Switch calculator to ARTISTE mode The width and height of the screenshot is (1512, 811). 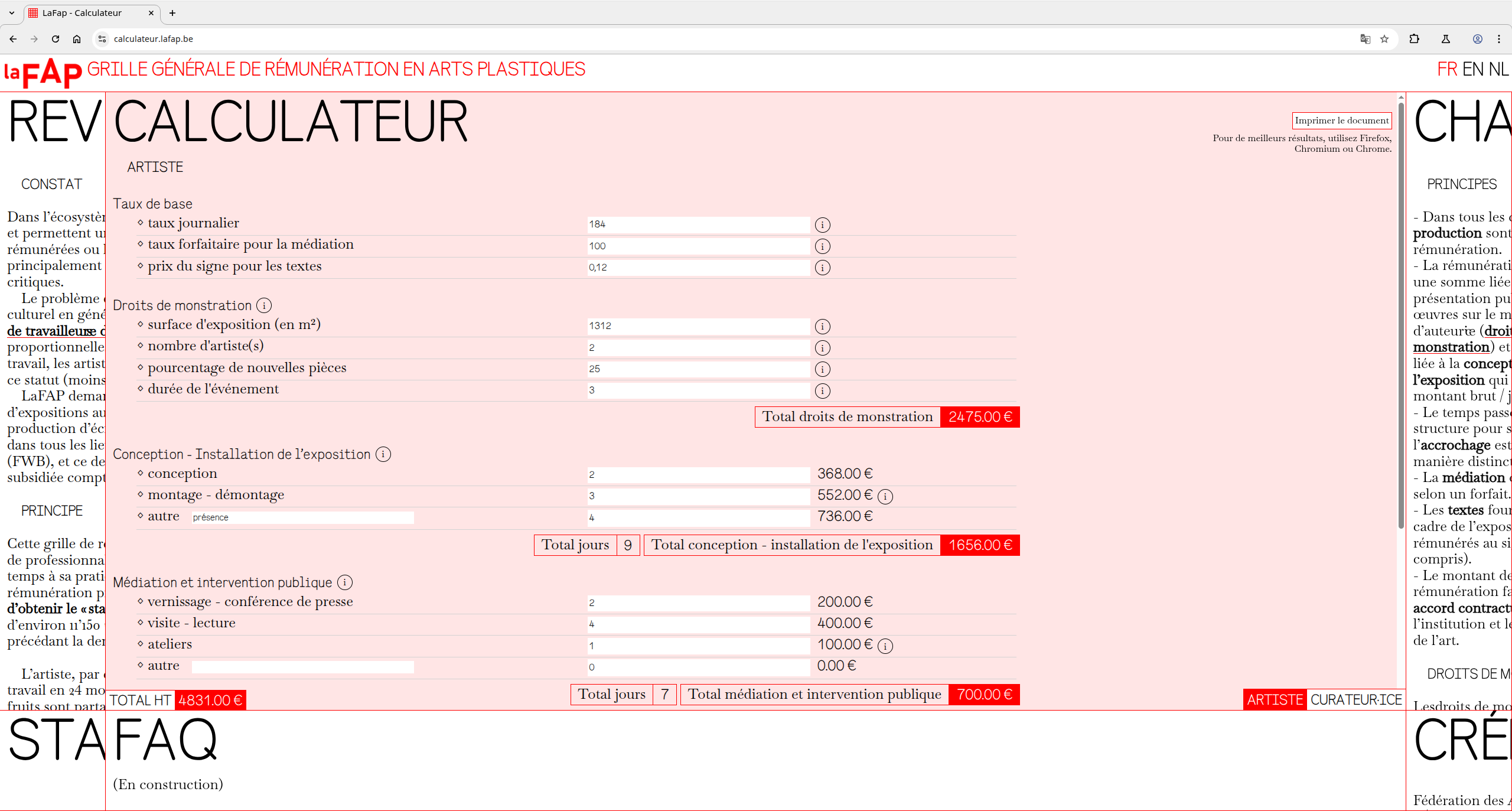click(1275, 700)
